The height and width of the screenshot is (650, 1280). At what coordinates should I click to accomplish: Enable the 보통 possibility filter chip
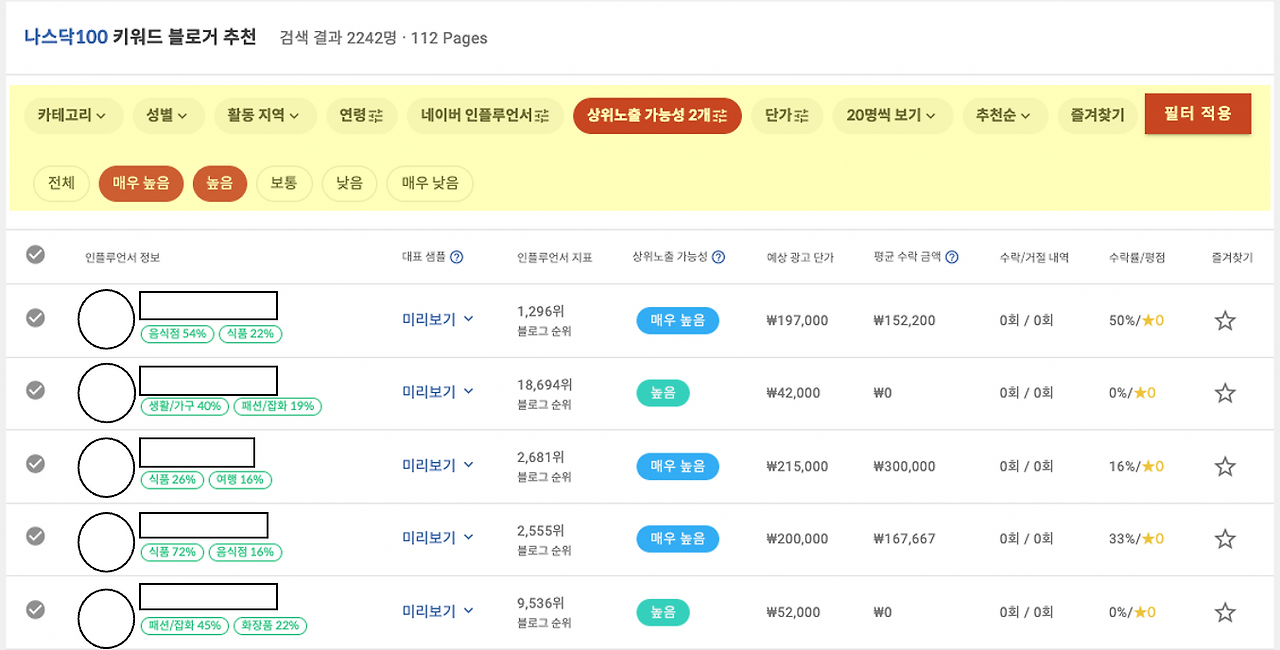tap(284, 183)
